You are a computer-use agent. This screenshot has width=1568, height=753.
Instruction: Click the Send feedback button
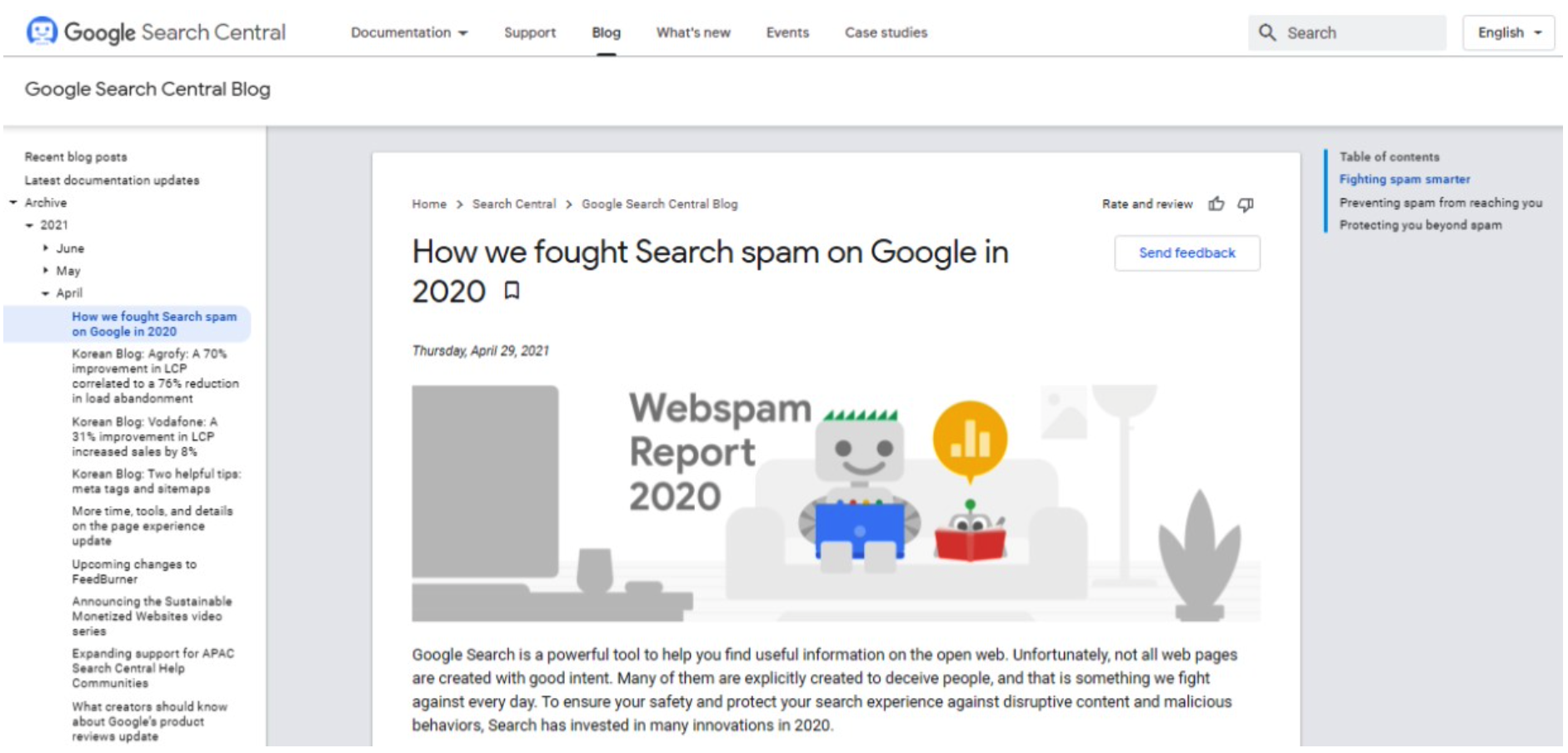pos(1187,252)
